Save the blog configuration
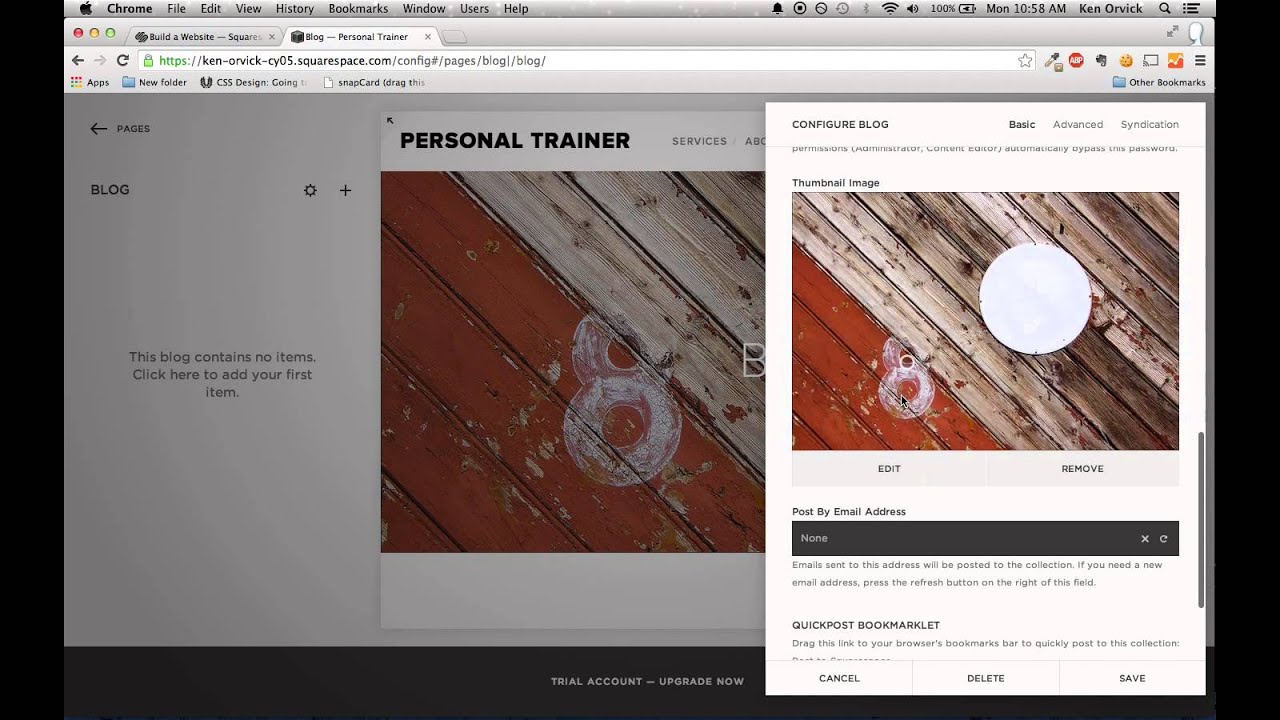1280x720 pixels. (x=1132, y=678)
